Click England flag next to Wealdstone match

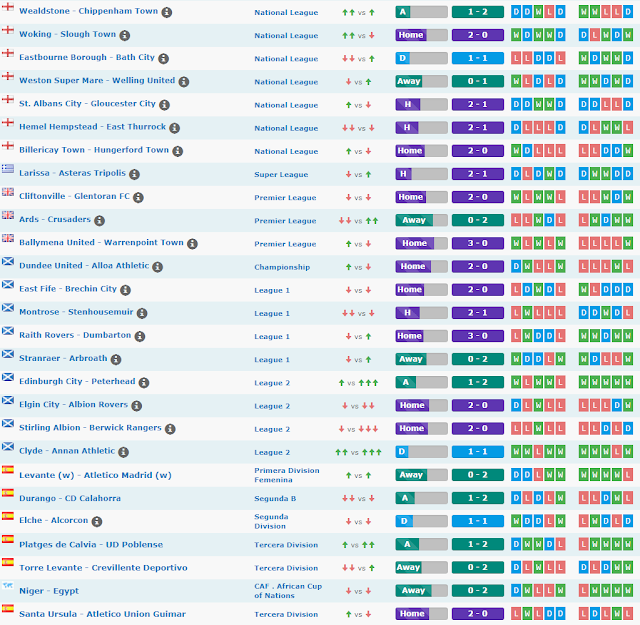pos(7,7)
